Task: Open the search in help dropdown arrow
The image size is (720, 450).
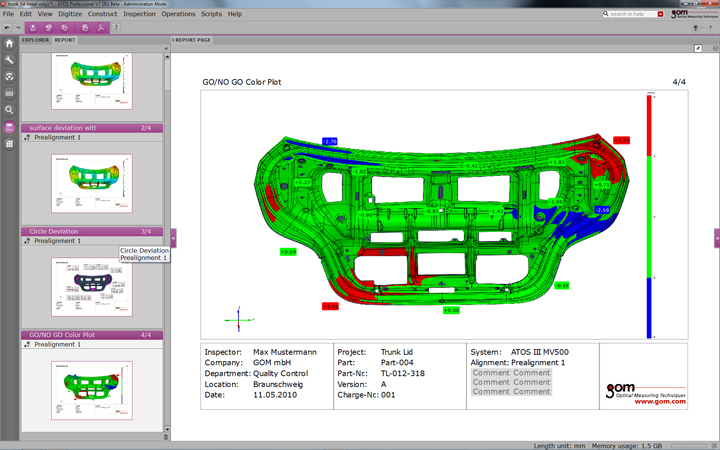Action: tap(662, 14)
